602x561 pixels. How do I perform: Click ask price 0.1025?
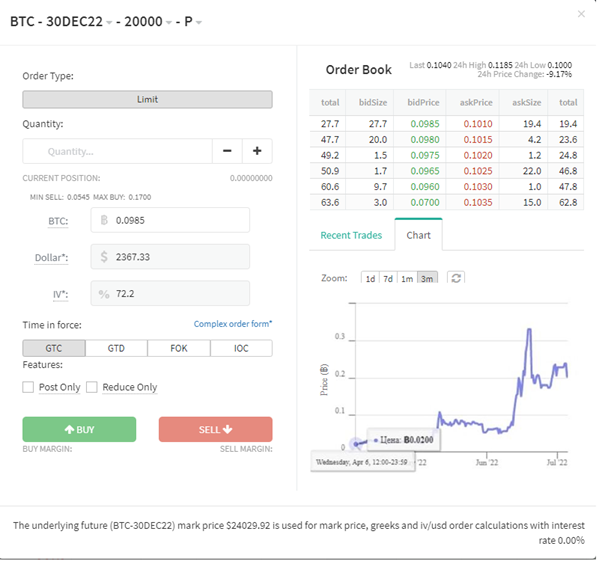tap(478, 171)
